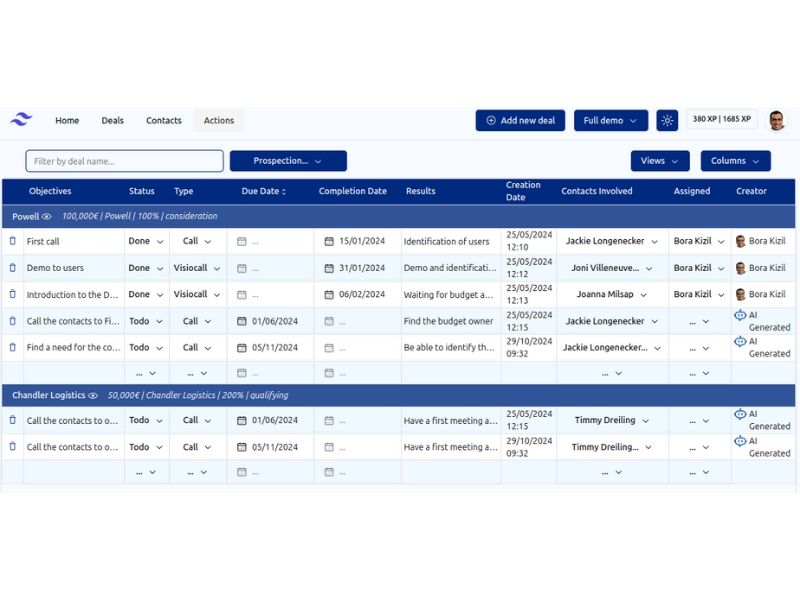Open the Views dropdown
Image resolution: width=800 pixels, height=600 pixels.
(x=660, y=161)
